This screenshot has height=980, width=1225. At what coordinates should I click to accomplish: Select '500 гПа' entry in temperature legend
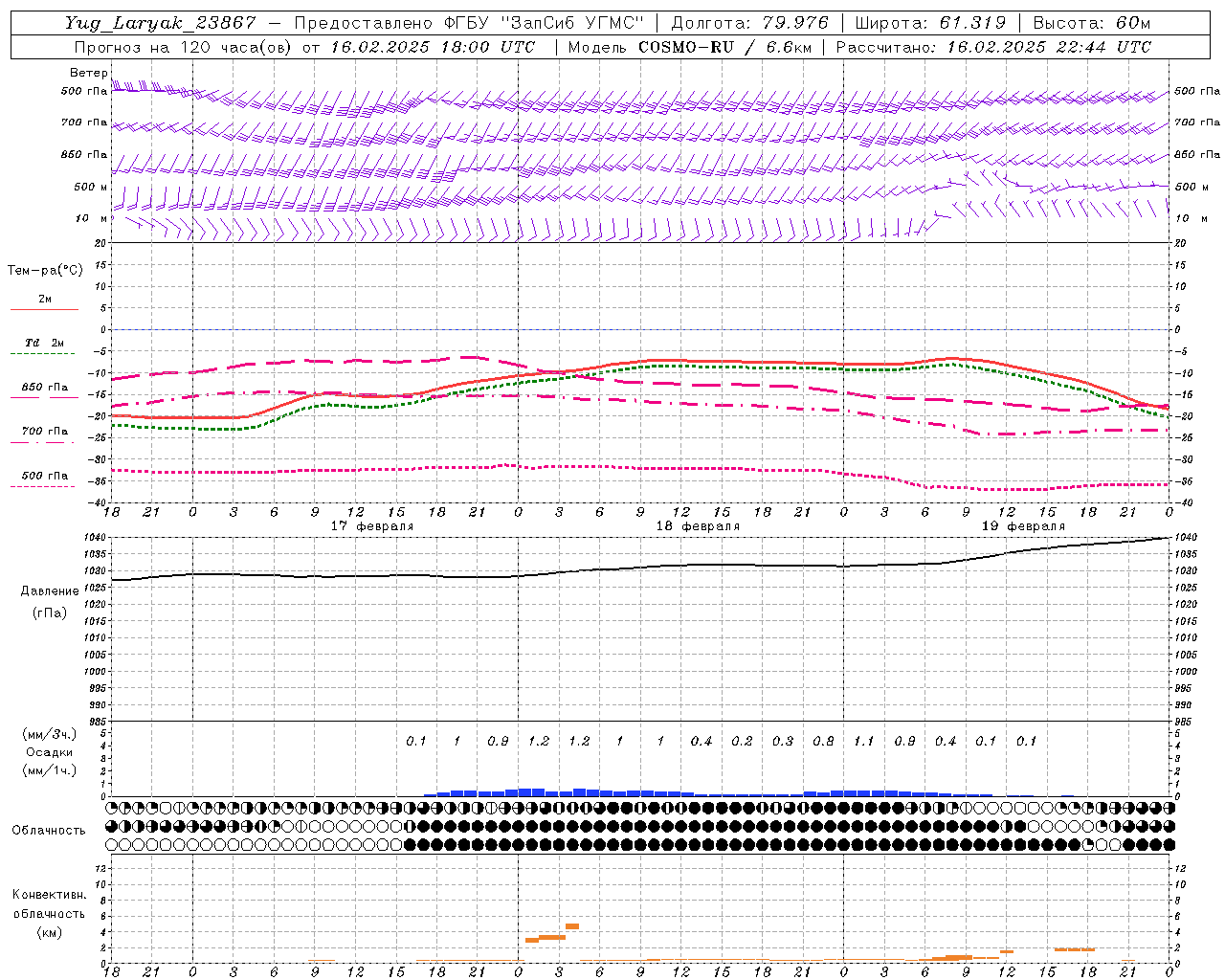45,476
